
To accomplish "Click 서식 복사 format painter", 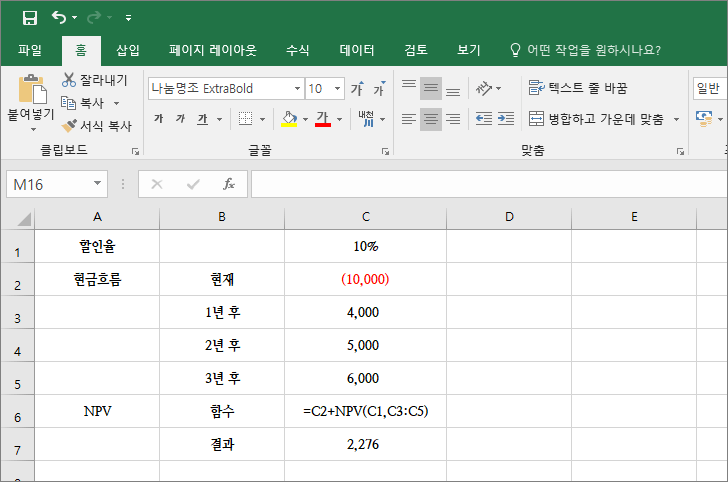I will (97, 125).
